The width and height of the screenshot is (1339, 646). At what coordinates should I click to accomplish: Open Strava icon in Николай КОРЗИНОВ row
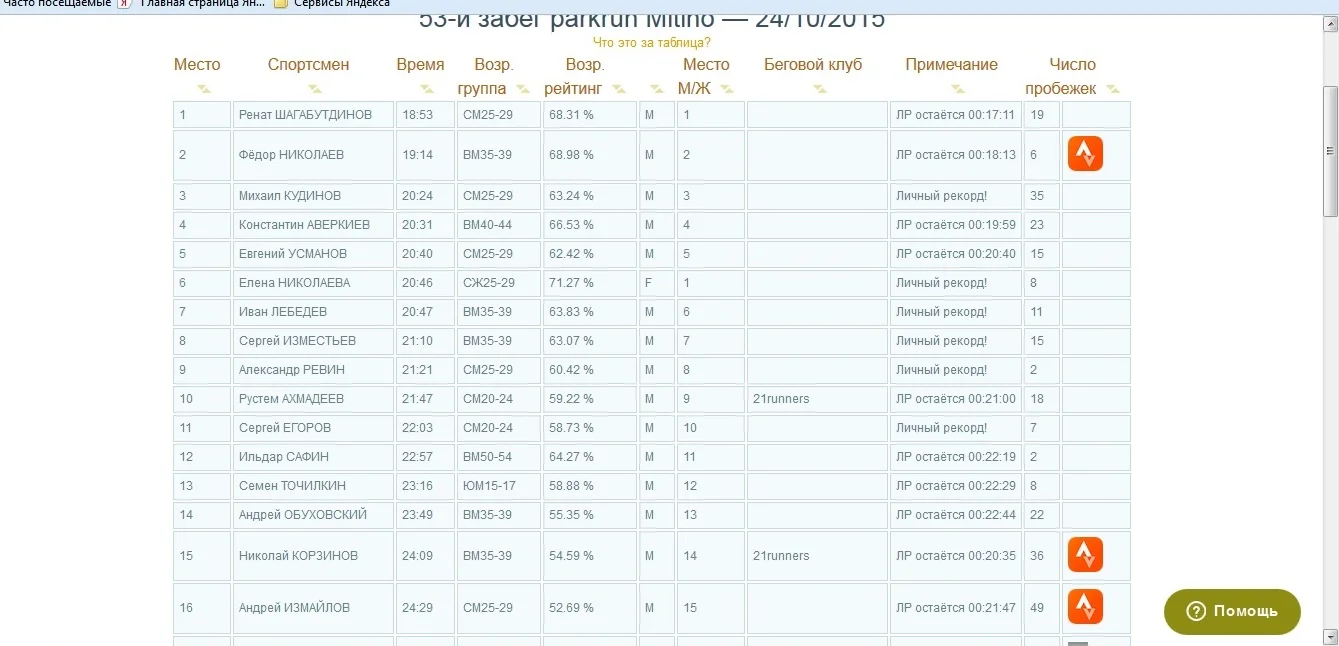pyautogui.click(x=1085, y=555)
